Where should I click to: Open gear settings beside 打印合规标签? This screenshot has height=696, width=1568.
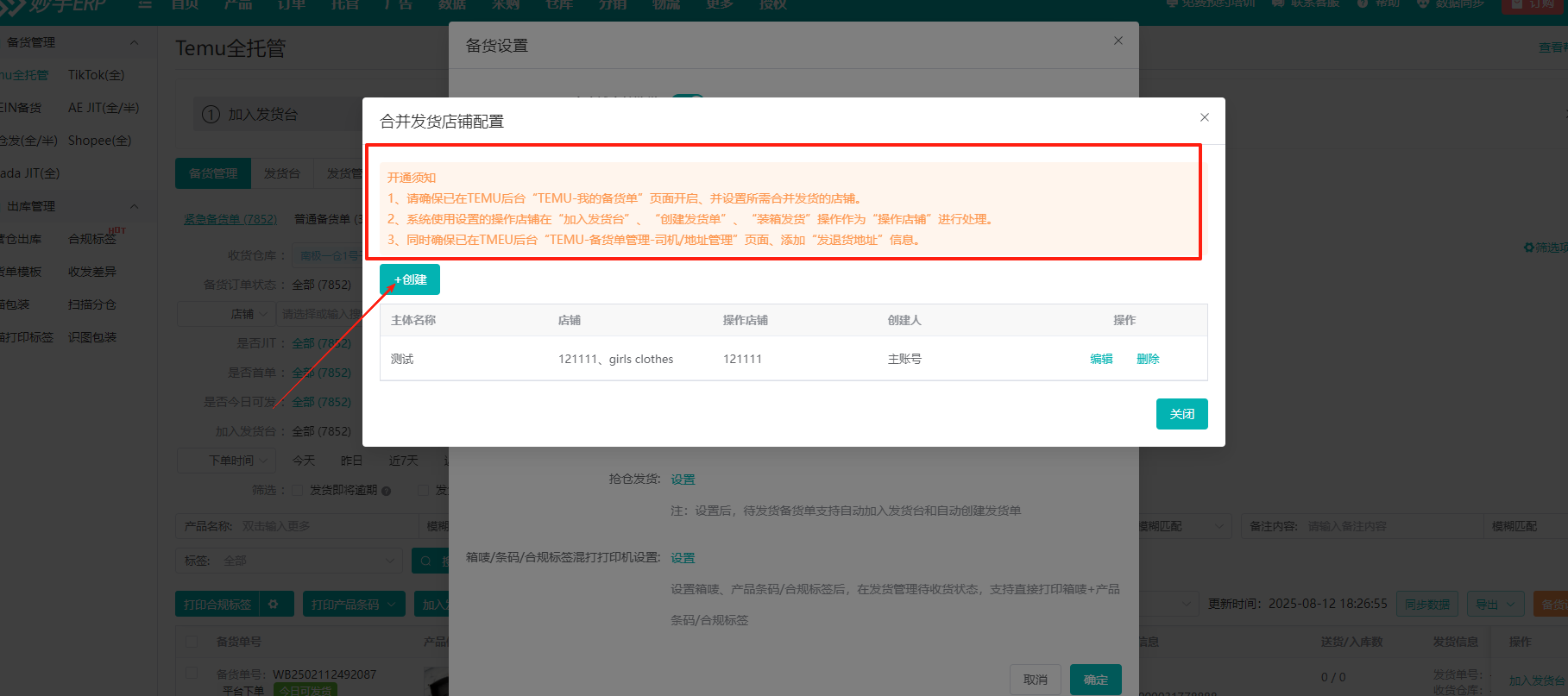click(x=274, y=605)
